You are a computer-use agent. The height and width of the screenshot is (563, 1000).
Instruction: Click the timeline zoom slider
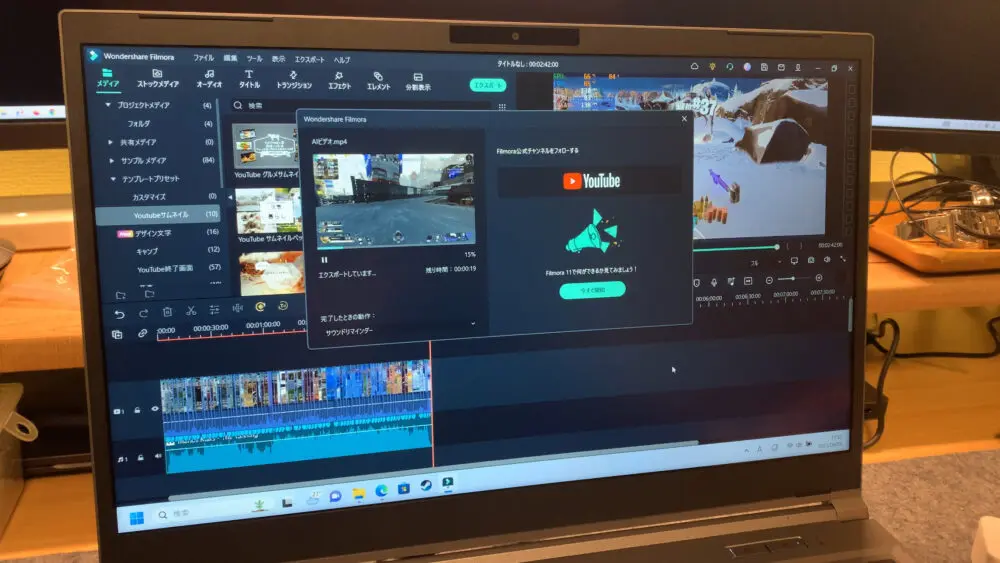coord(793,279)
